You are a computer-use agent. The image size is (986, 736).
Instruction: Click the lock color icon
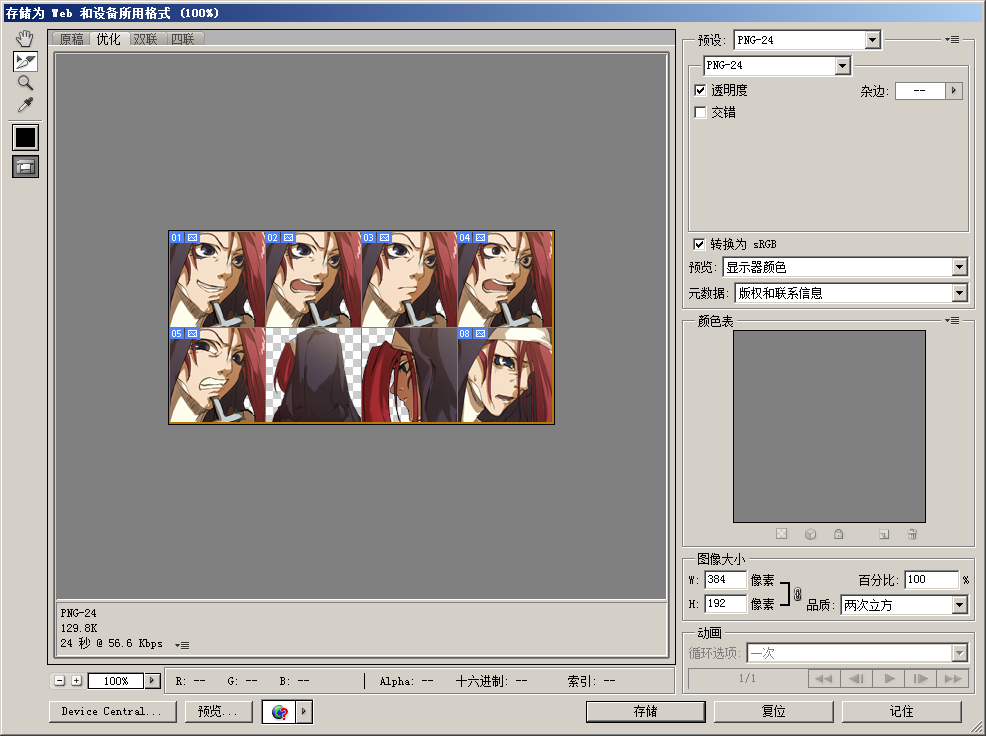click(838, 534)
